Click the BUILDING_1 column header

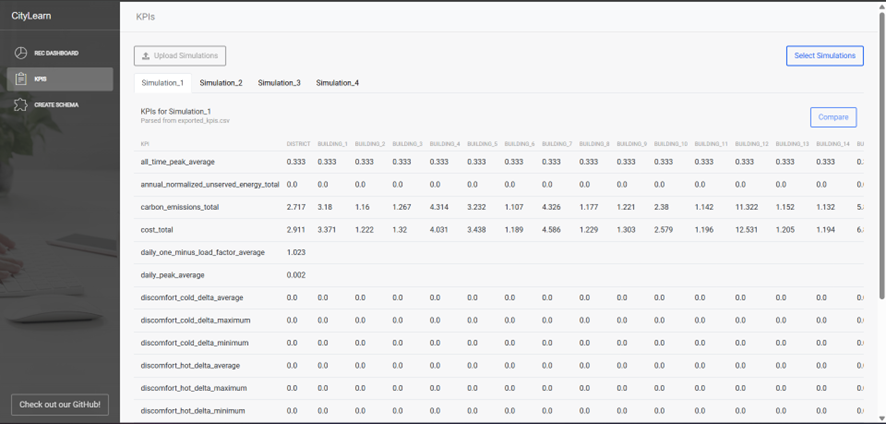(x=332, y=144)
